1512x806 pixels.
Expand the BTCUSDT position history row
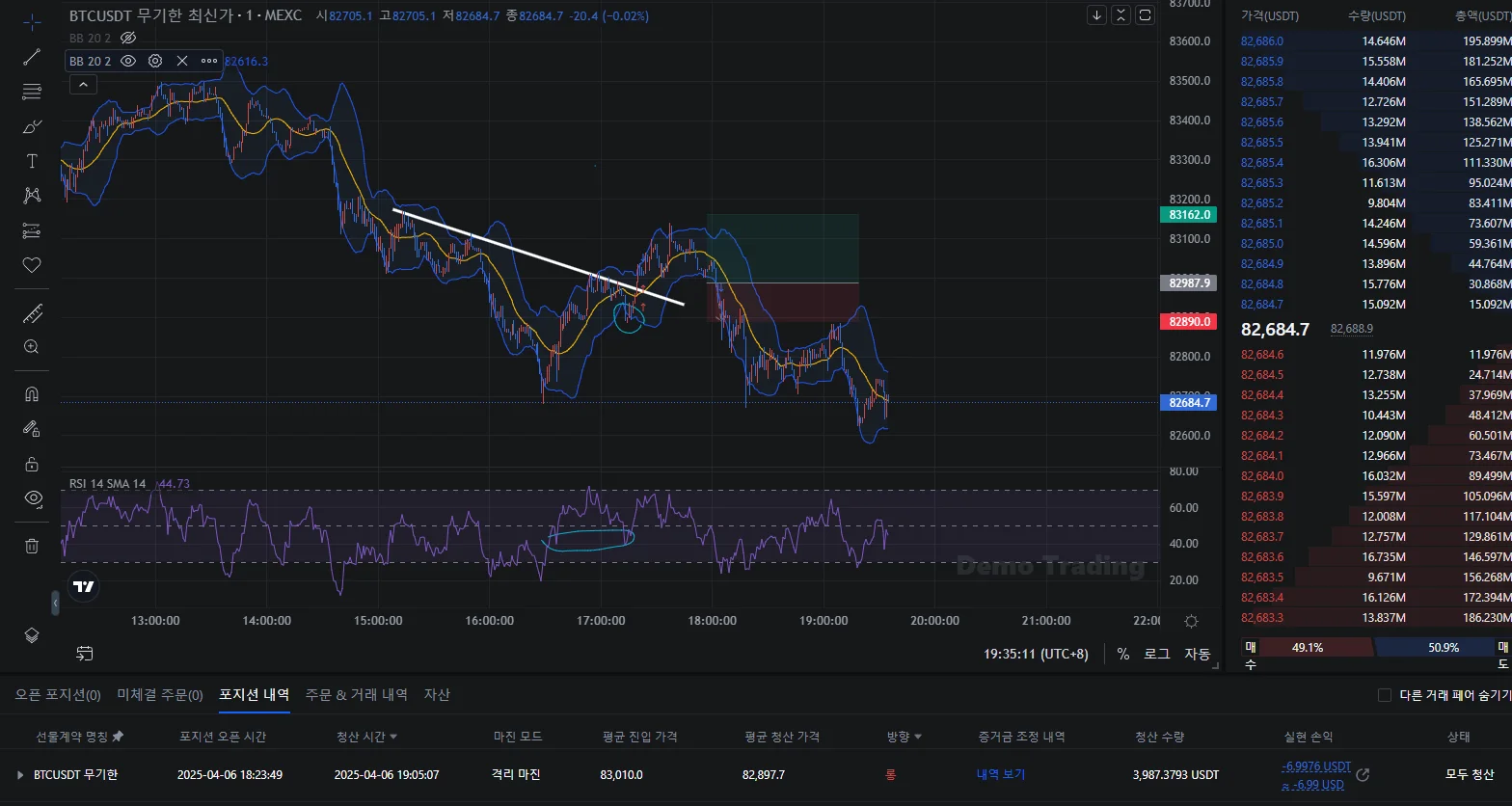tap(20, 775)
